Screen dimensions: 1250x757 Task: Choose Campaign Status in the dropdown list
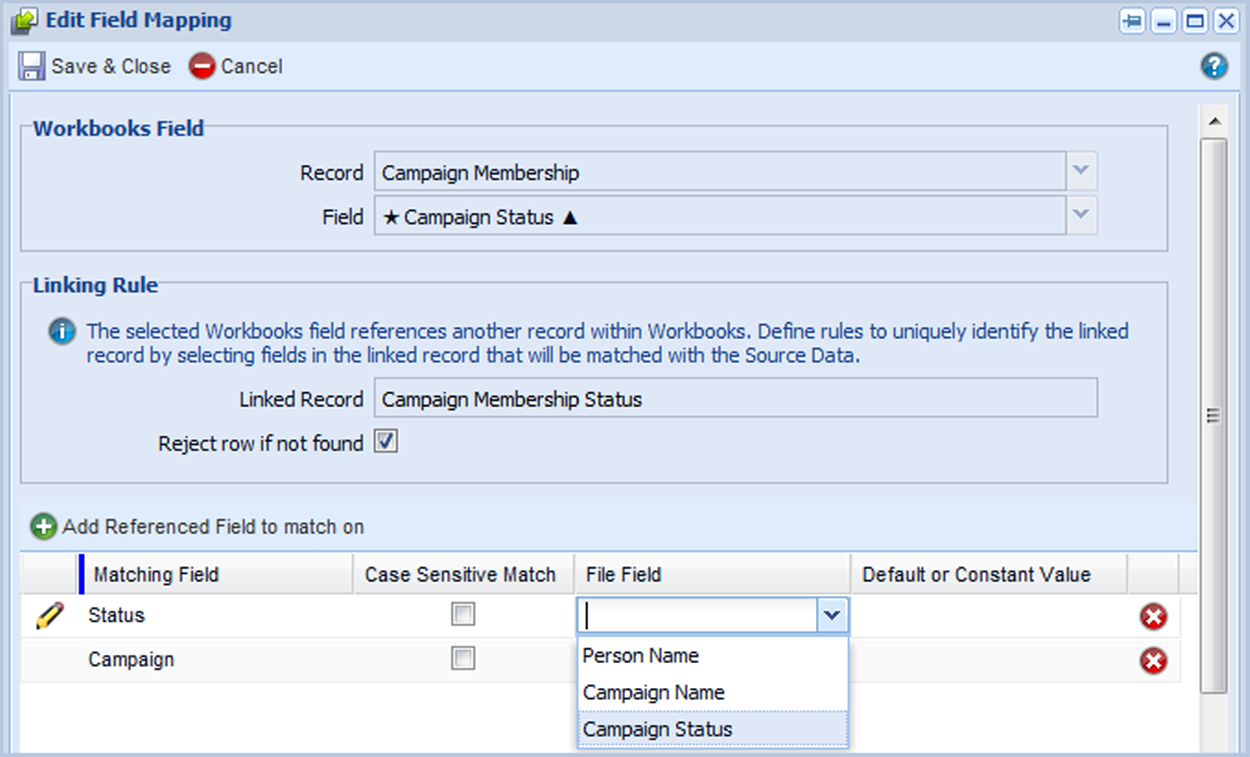[x=713, y=729]
